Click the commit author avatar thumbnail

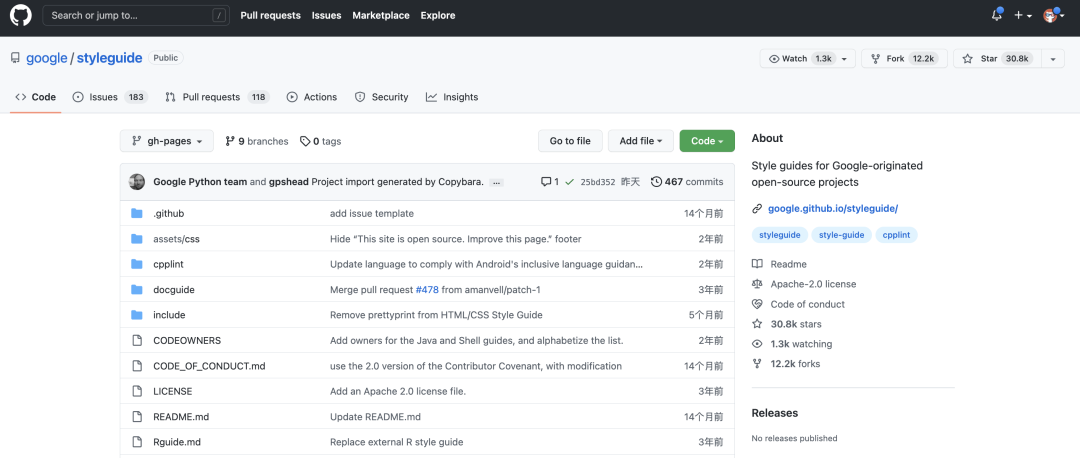[137, 182]
